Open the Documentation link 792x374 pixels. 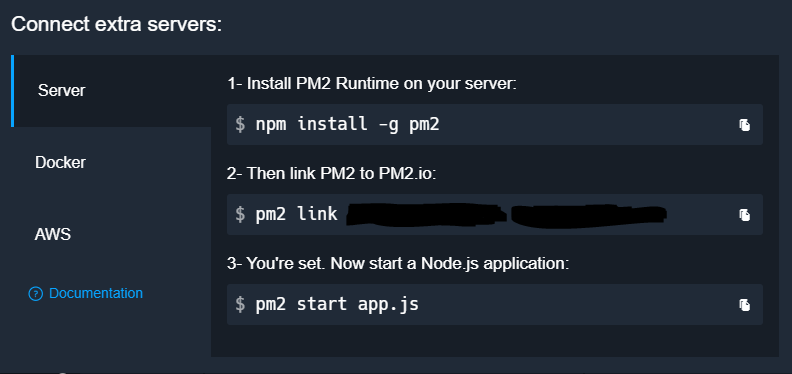(95, 293)
